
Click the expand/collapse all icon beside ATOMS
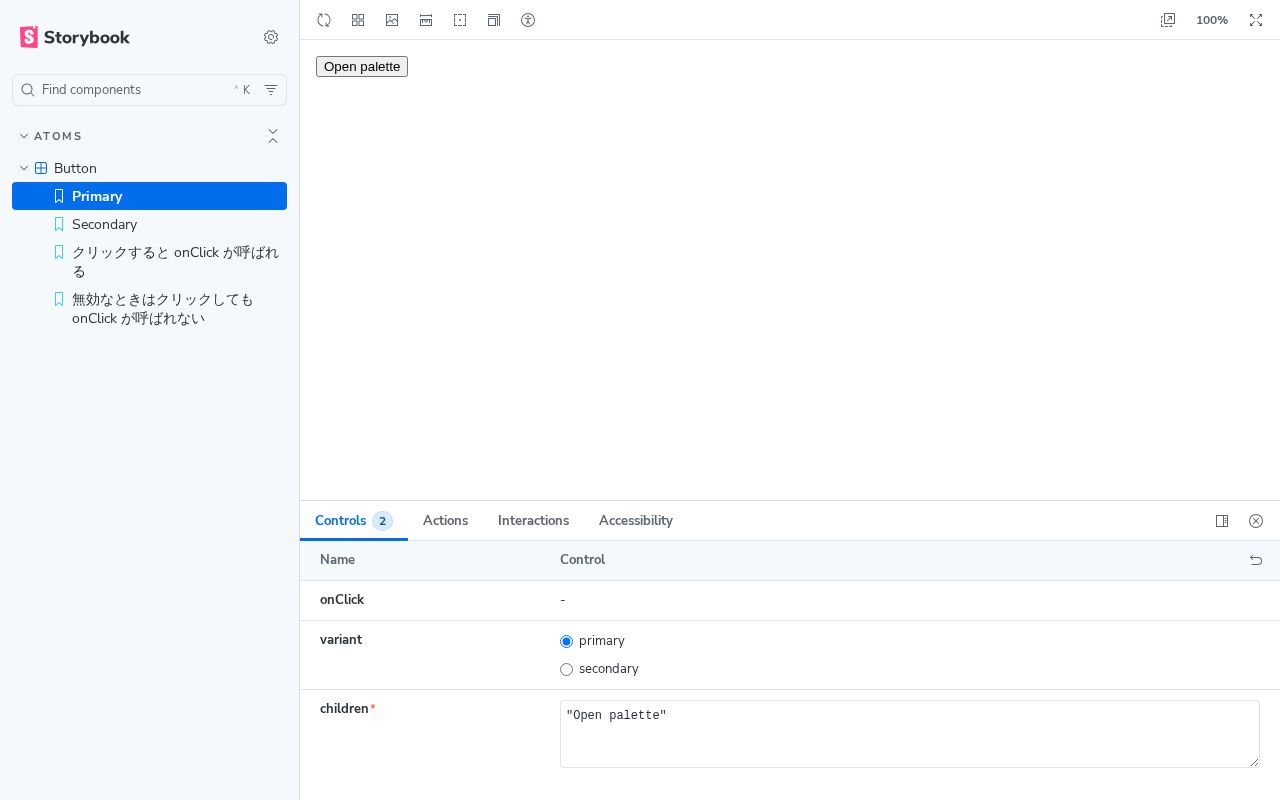(273, 136)
